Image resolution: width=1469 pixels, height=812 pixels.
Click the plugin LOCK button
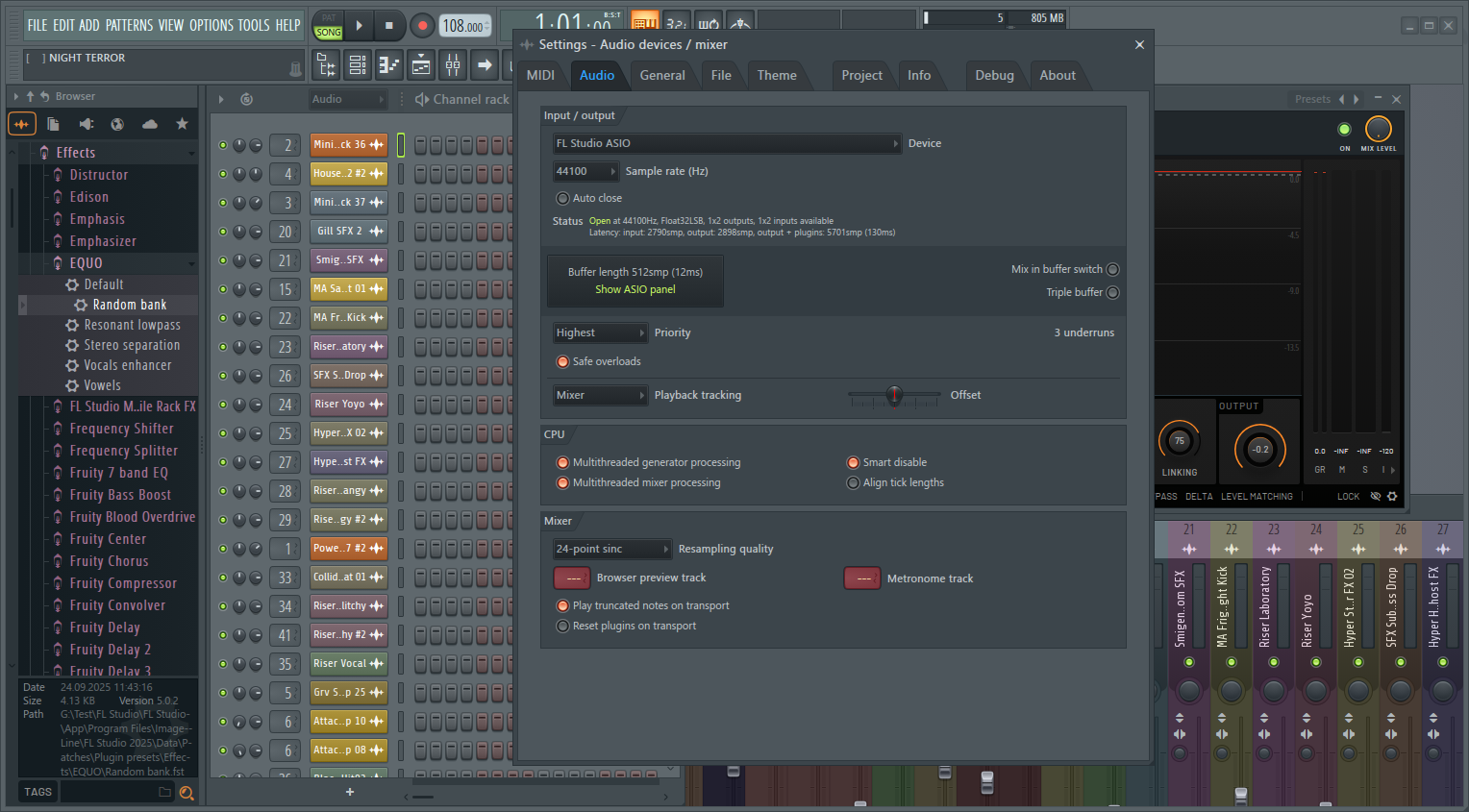[x=1349, y=498]
